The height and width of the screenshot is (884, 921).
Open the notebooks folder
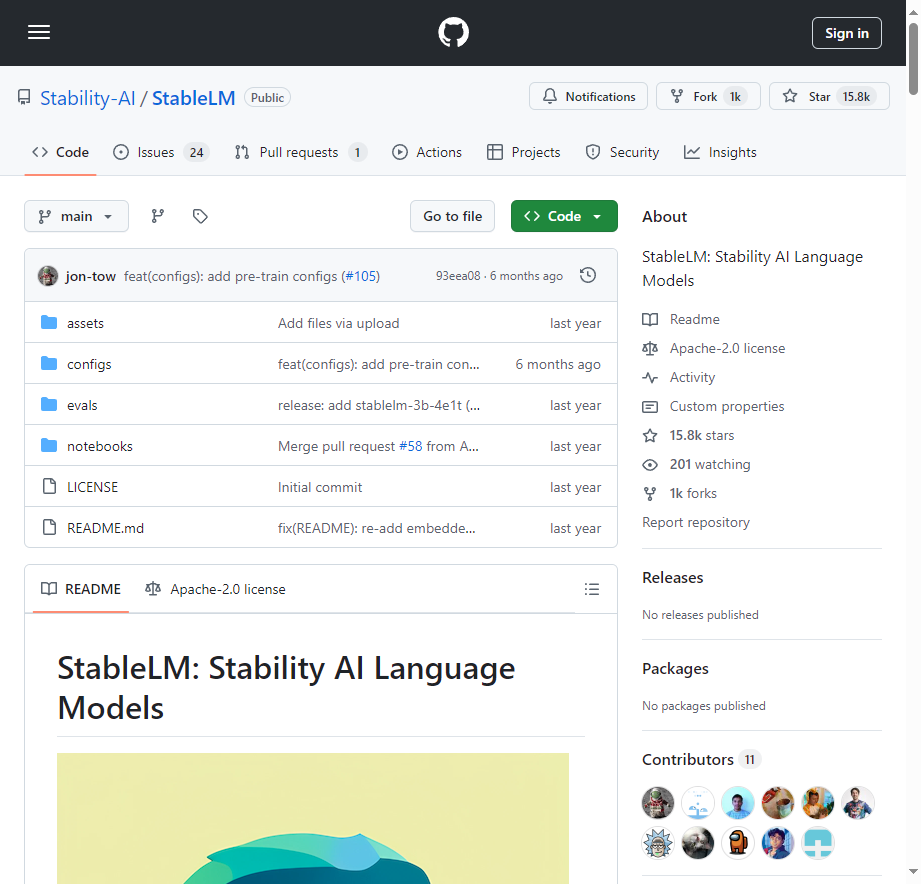(100, 446)
